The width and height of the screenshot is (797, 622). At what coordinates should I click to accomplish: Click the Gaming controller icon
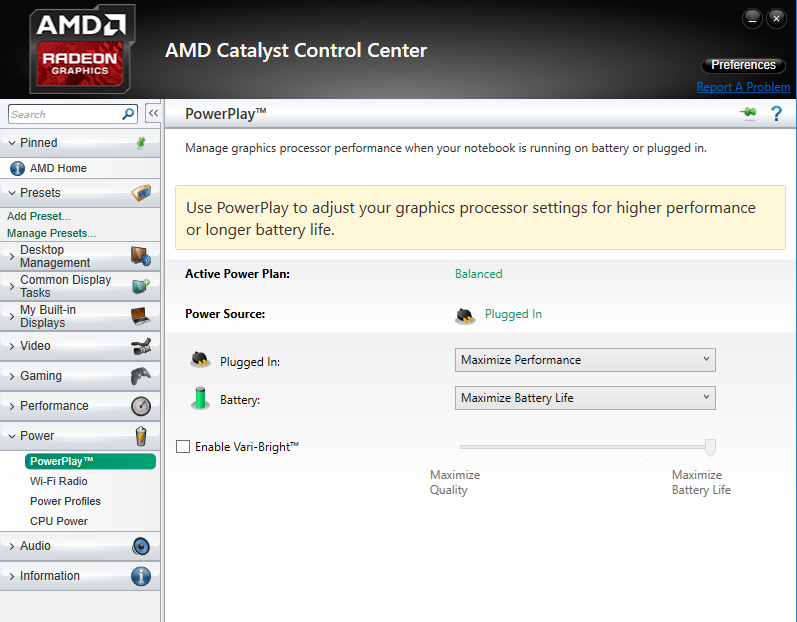click(x=141, y=376)
